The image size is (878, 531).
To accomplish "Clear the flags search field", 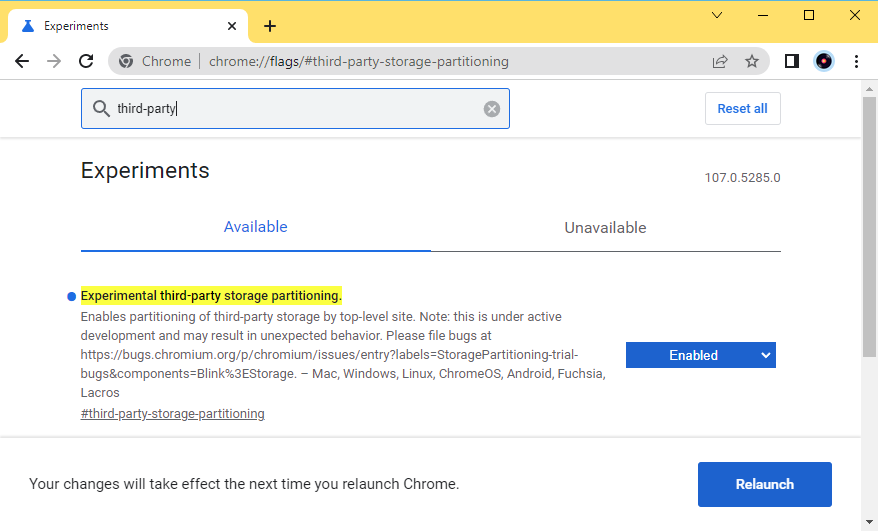I will pyautogui.click(x=492, y=109).
